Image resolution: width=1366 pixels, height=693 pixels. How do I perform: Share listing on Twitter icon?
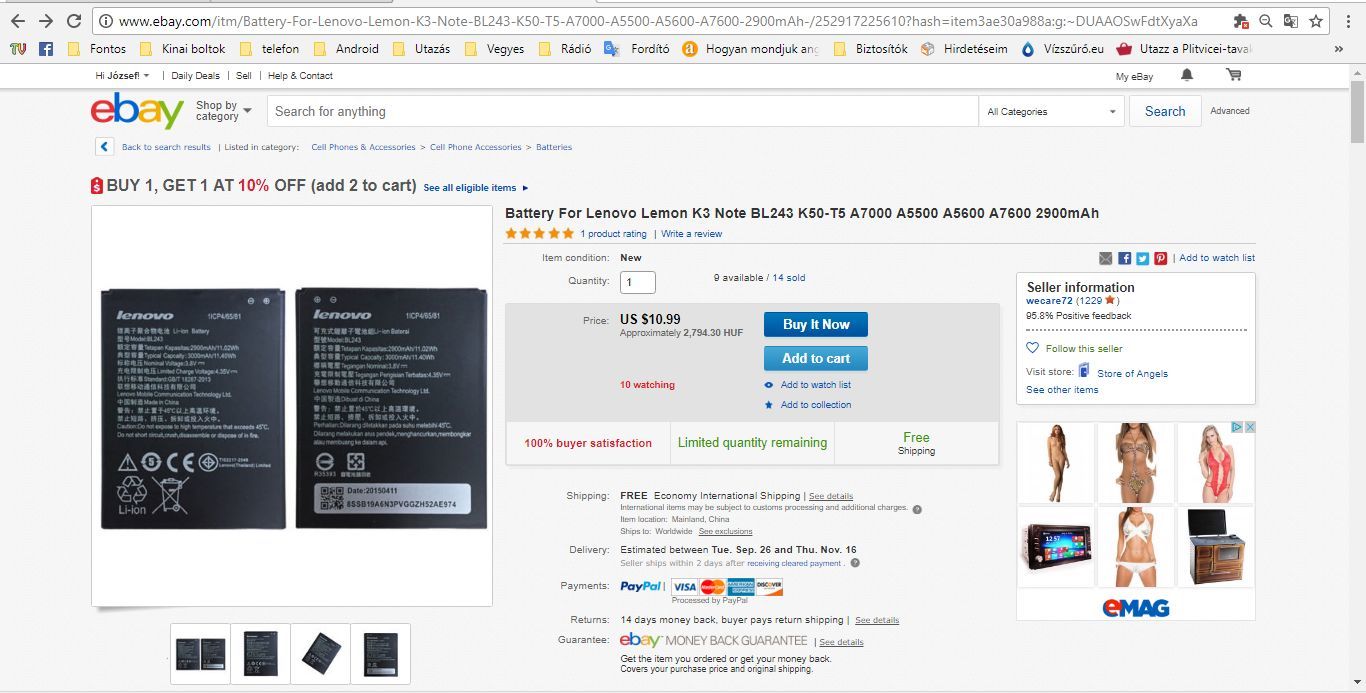[x=1142, y=258]
